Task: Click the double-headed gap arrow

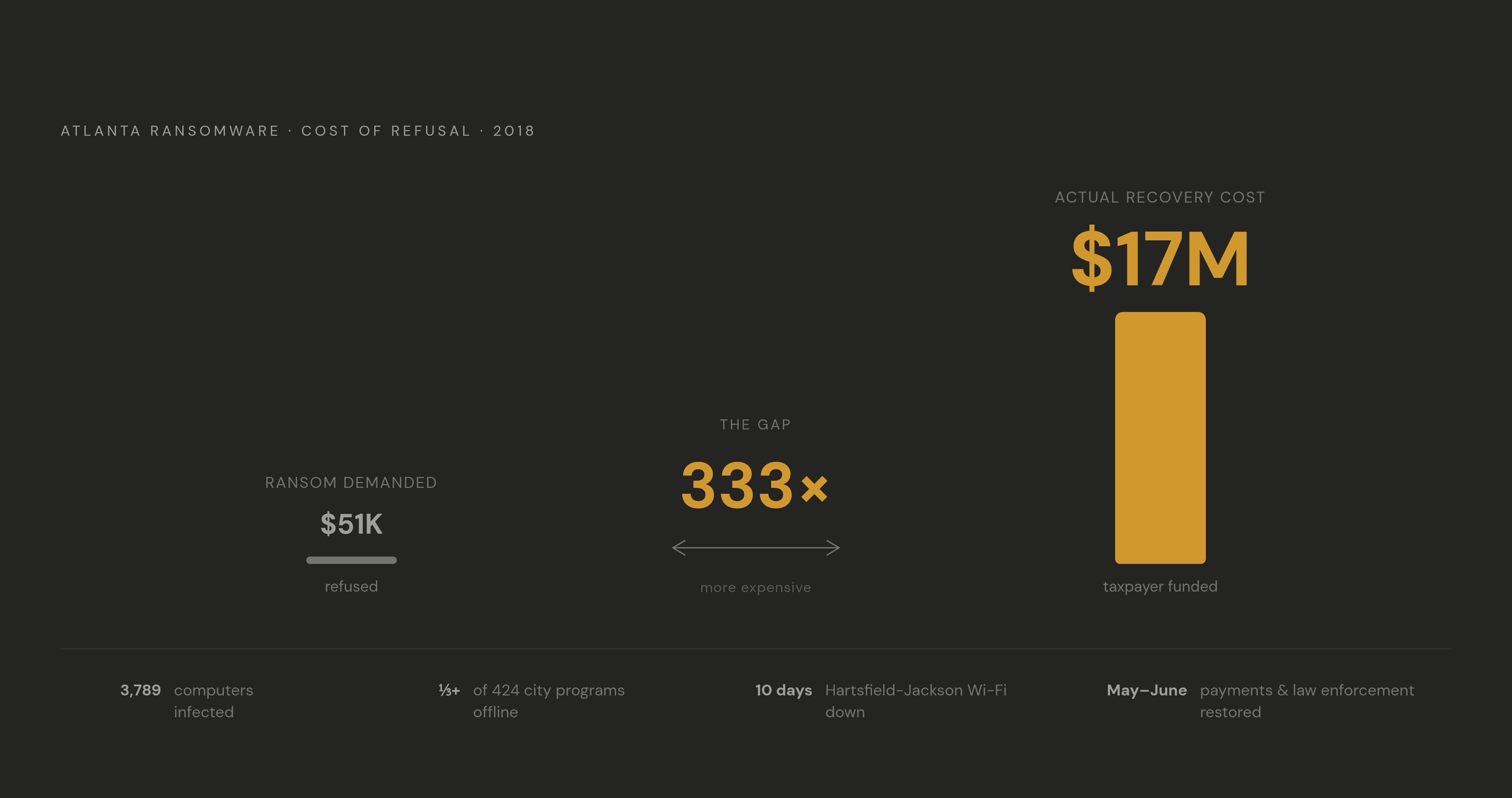Action: click(x=756, y=548)
